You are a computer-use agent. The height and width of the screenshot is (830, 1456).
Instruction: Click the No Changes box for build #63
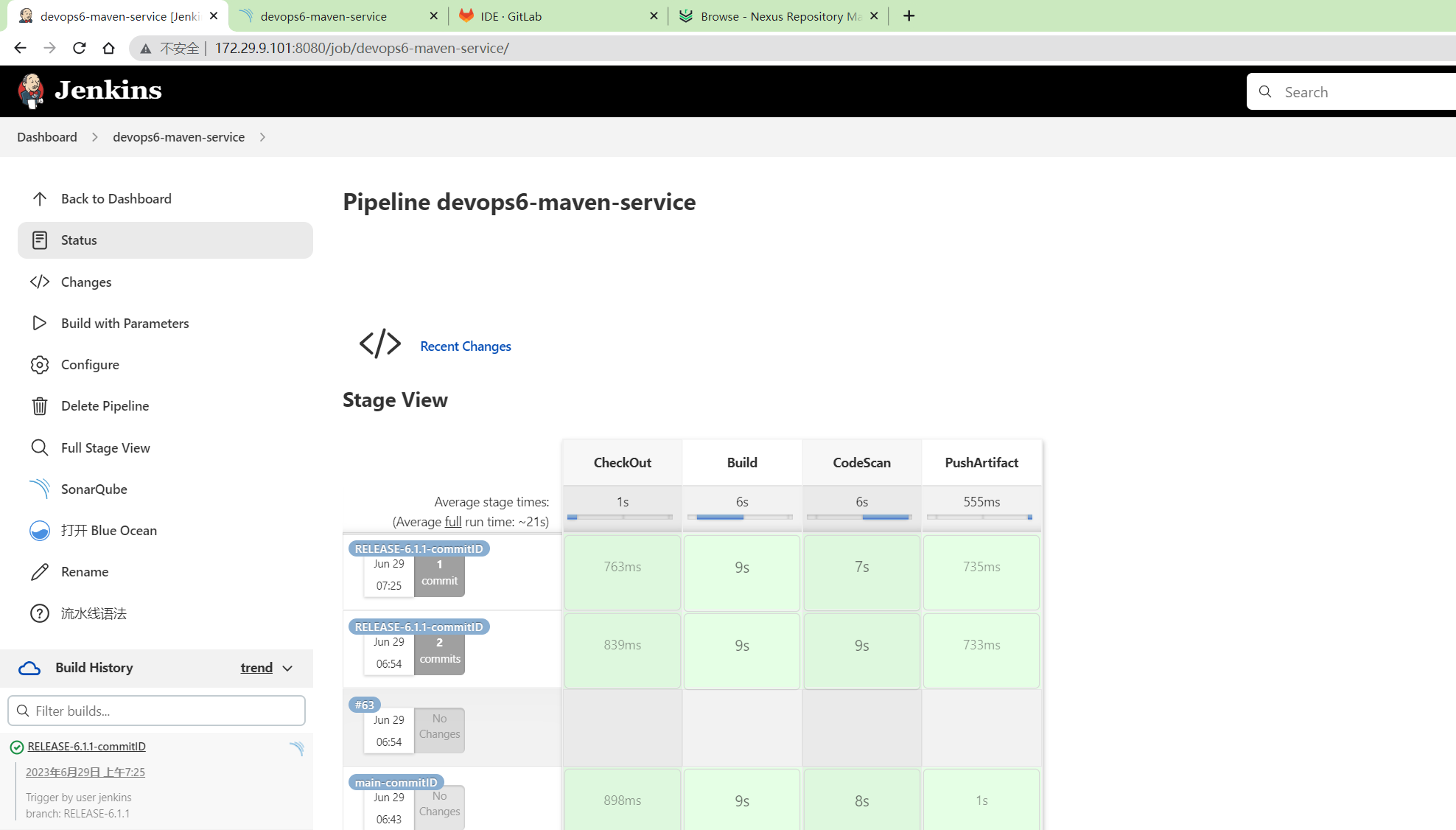[x=439, y=730]
